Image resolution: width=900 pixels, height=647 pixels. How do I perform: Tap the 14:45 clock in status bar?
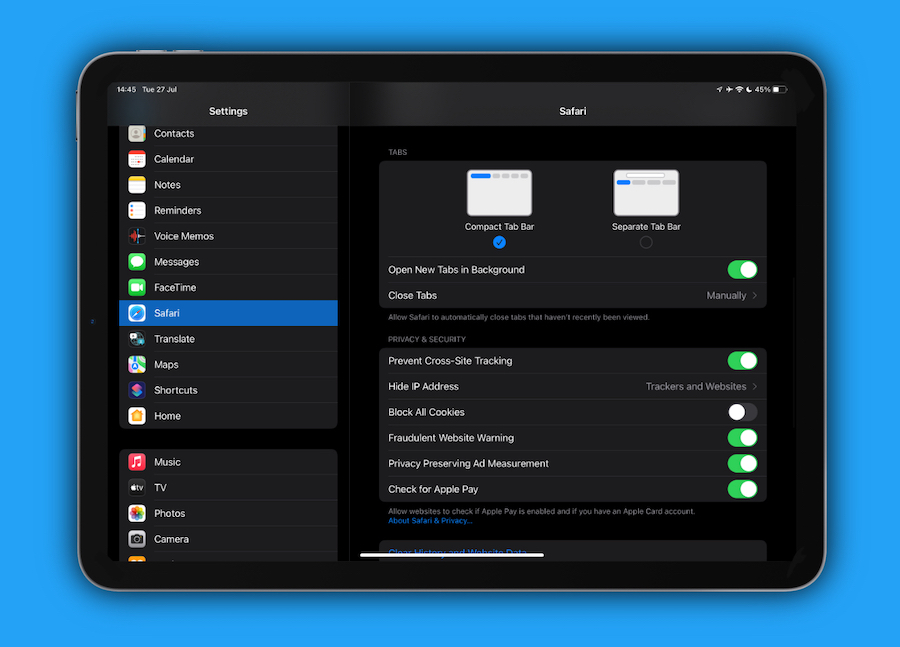coord(126,90)
